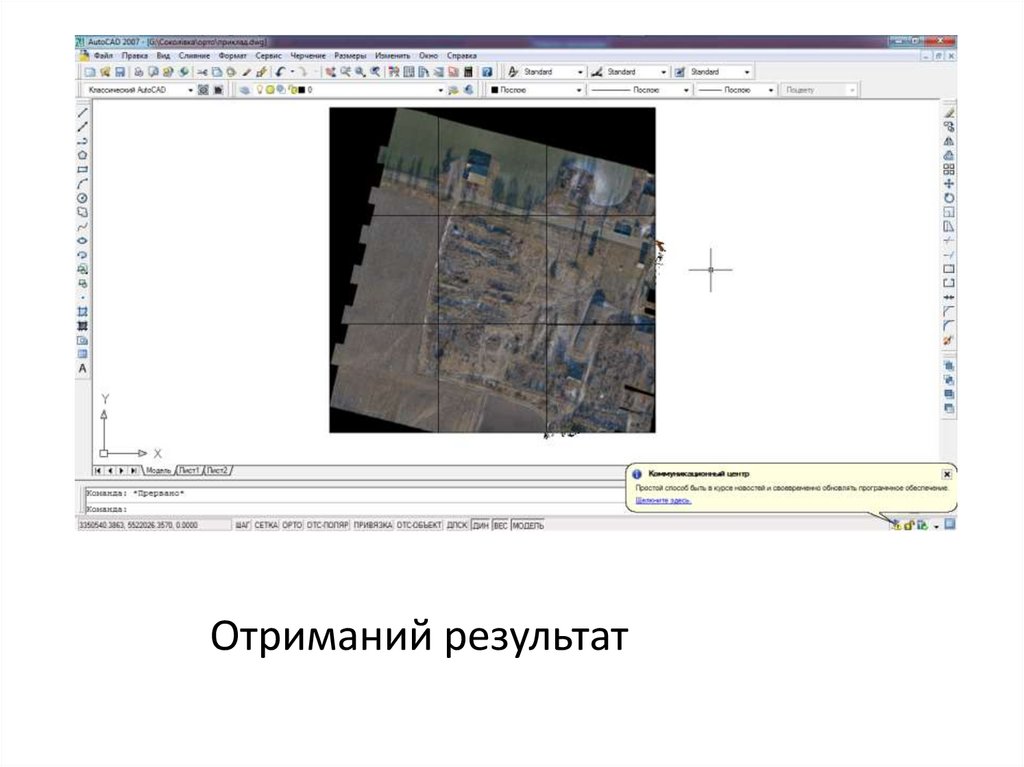The height and width of the screenshot is (767, 1024).
Task: Open the Формат menu
Action: (x=232, y=56)
